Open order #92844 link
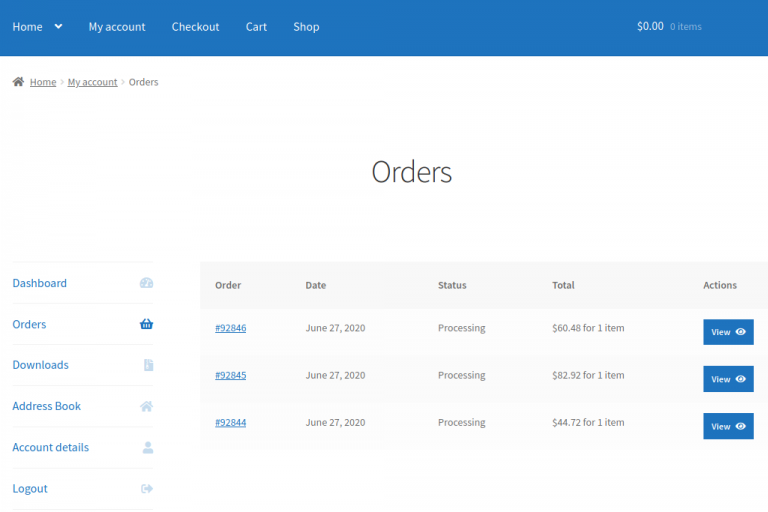Viewport: 768px width, 512px height. (231, 422)
